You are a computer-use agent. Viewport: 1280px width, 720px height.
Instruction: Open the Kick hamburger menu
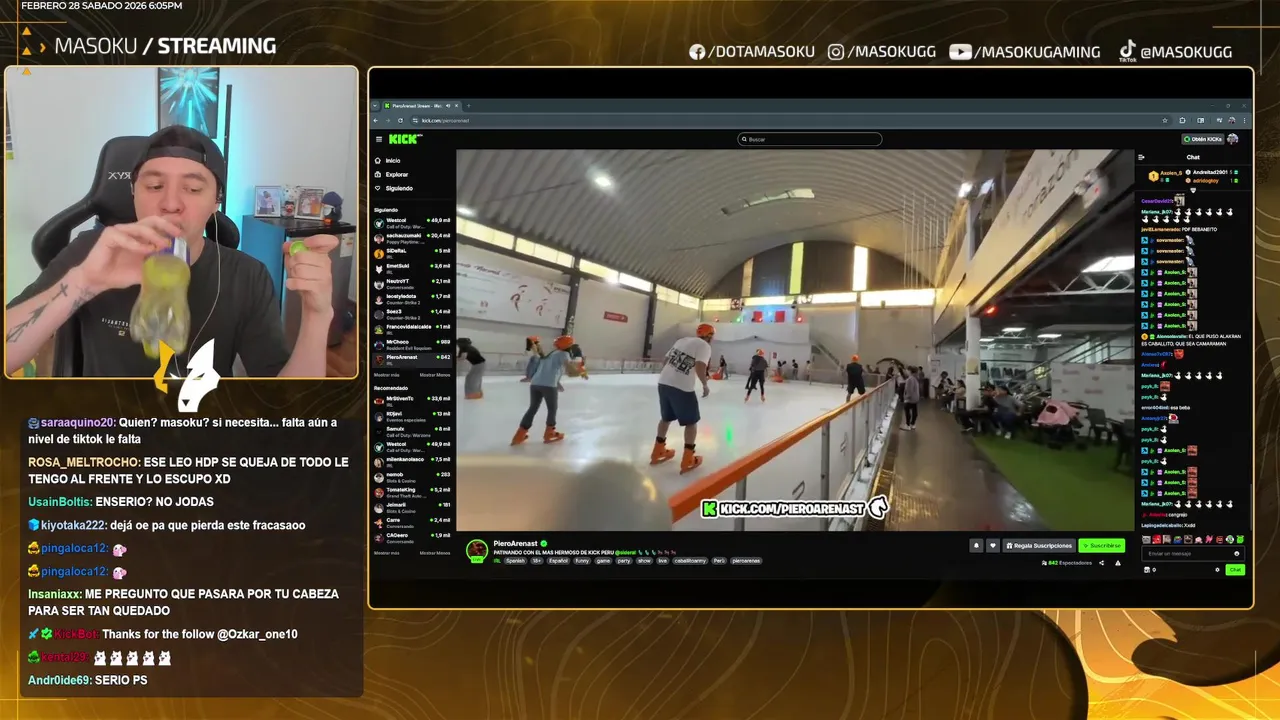tap(379, 139)
